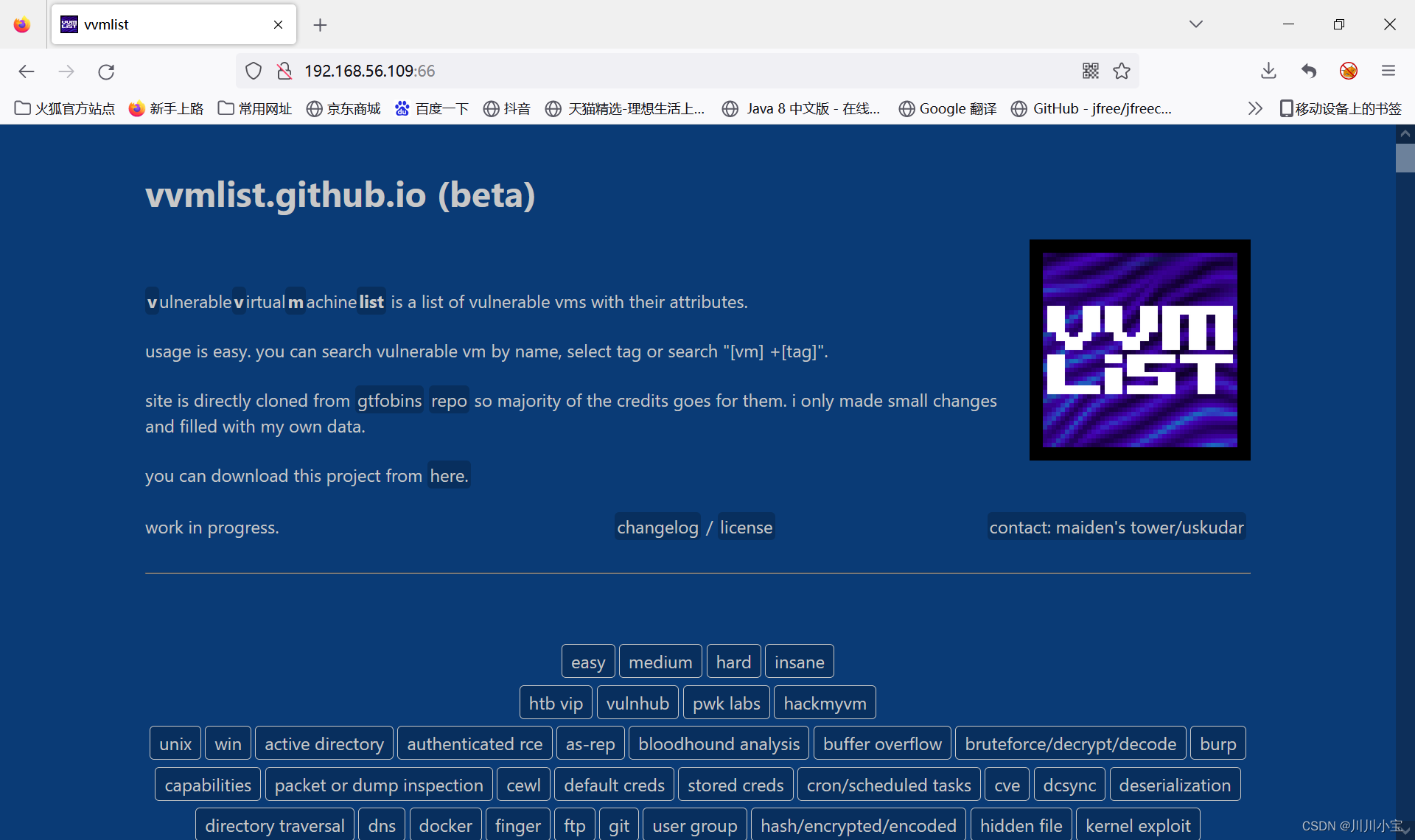This screenshot has height=840, width=1415.
Task: Open the gtfobins link
Action: point(389,400)
